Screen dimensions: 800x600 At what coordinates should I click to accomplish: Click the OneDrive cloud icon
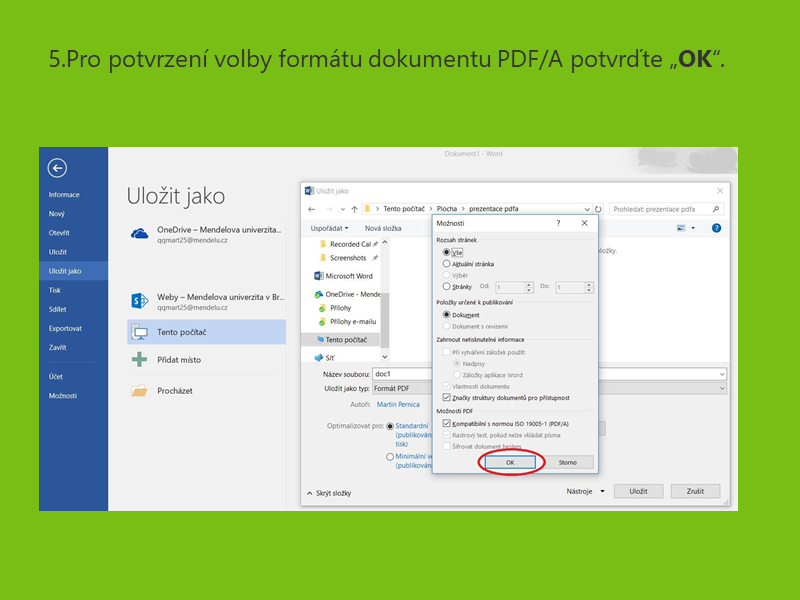pos(139,233)
